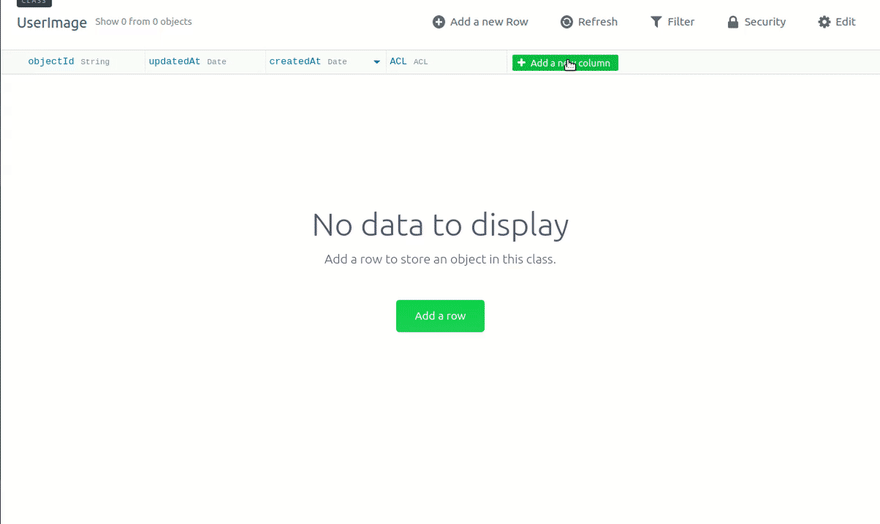Click the UserImage class title

(52, 23)
